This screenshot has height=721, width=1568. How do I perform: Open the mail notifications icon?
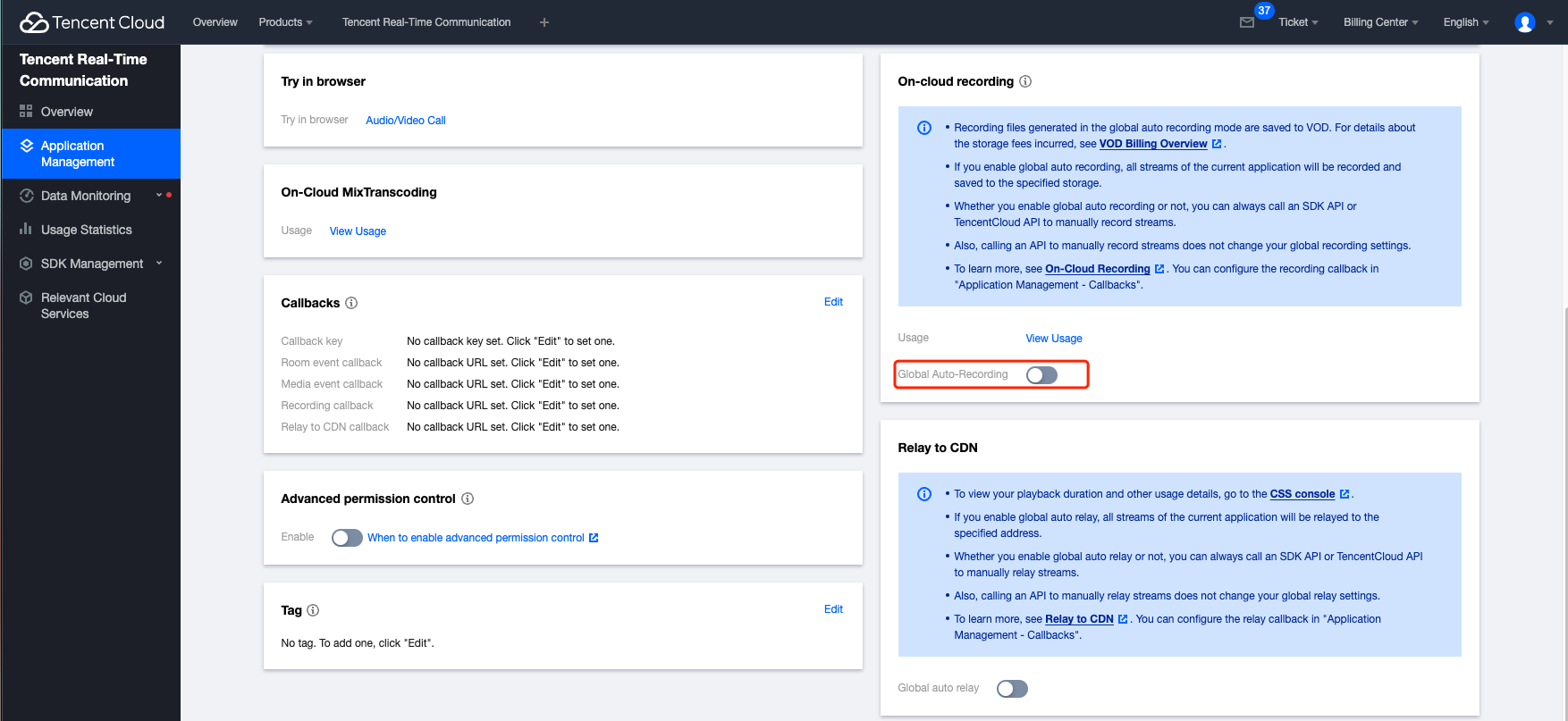click(1246, 22)
